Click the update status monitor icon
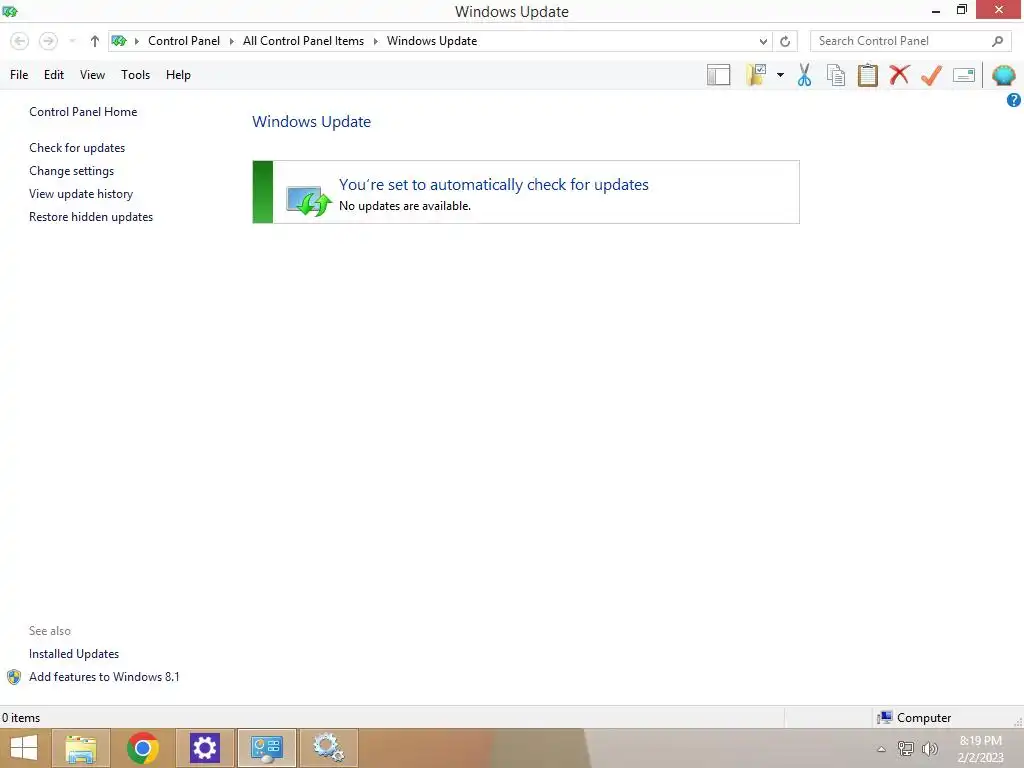This screenshot has width=1024, height=768. 308,200
